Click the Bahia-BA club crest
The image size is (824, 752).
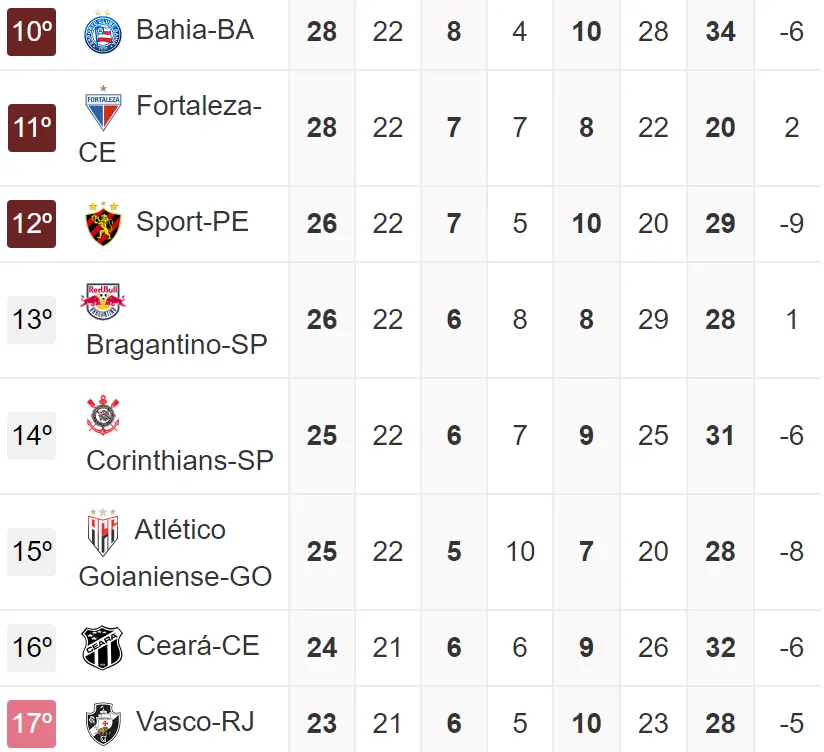pyautogui.click(x=103, y=31)
